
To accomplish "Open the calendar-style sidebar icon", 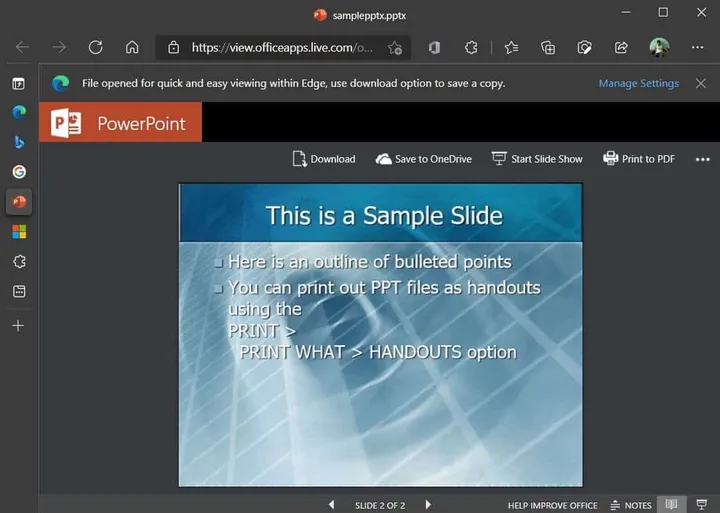I will (19, 291).
